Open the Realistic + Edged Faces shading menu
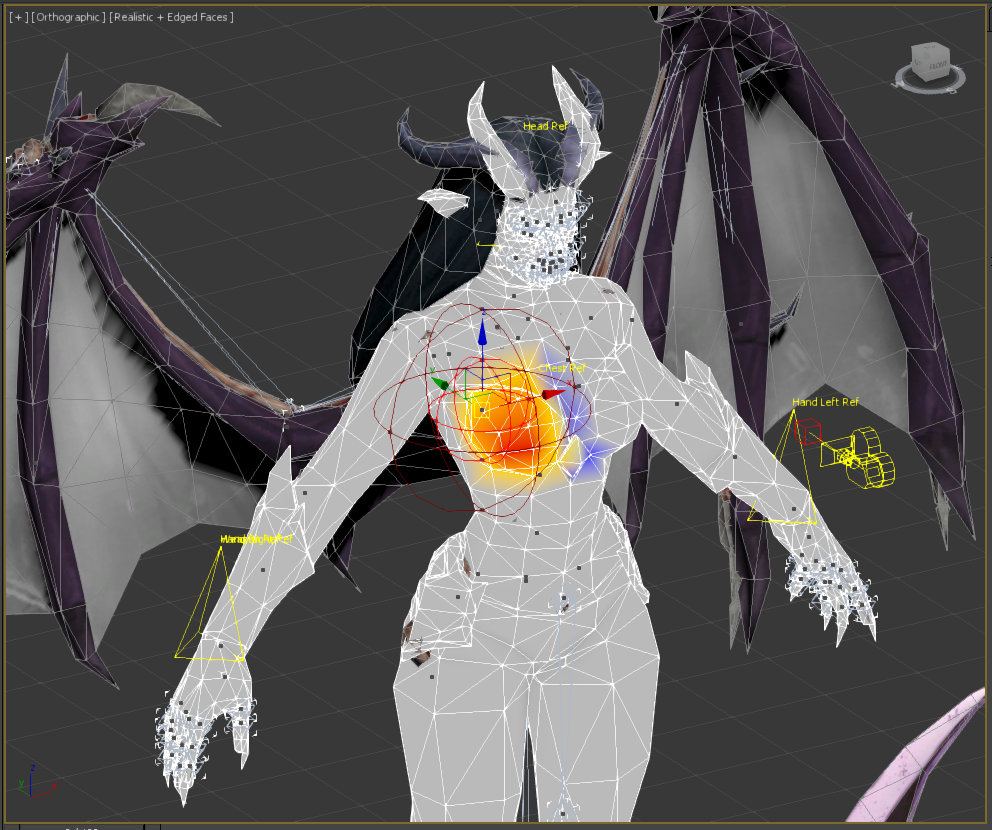The height and width of the screenshot is (830, 992). pos(171,17)
